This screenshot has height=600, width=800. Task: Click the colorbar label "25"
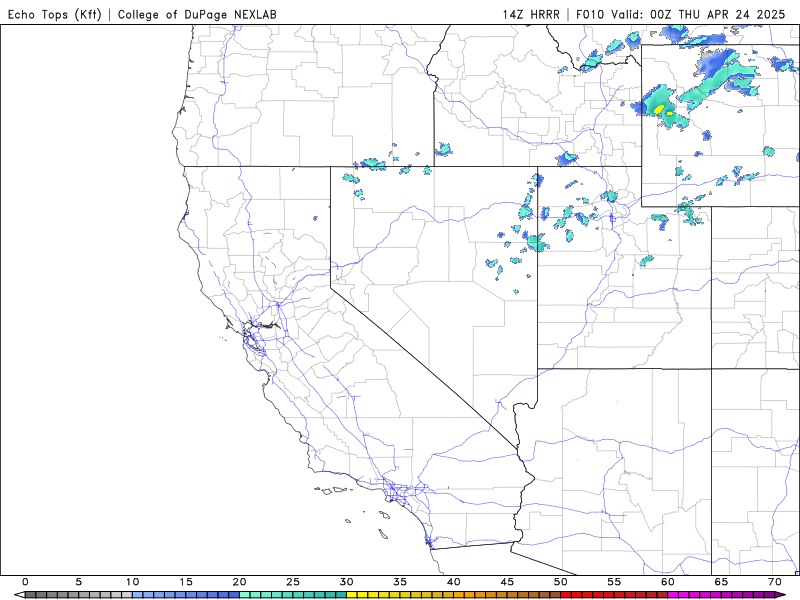[x=293, y=582]
